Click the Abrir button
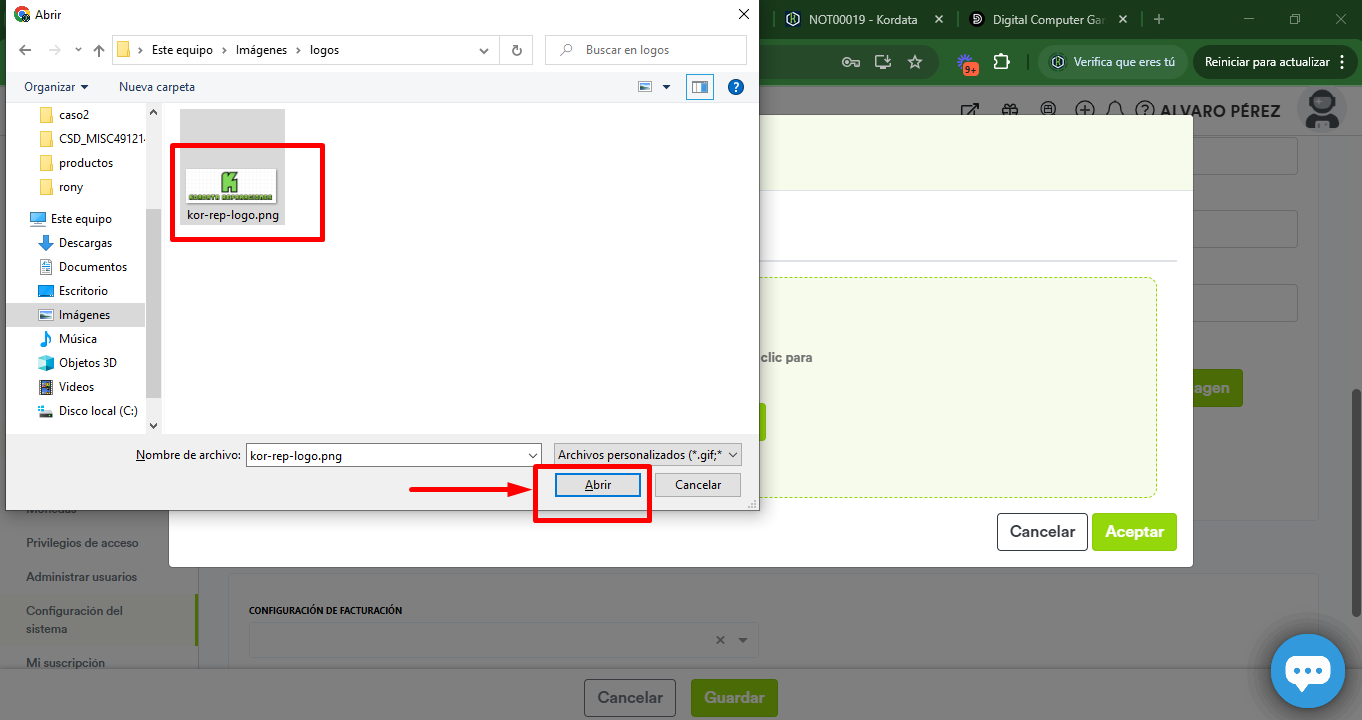Screen dimensions: 1362x720 598,485
